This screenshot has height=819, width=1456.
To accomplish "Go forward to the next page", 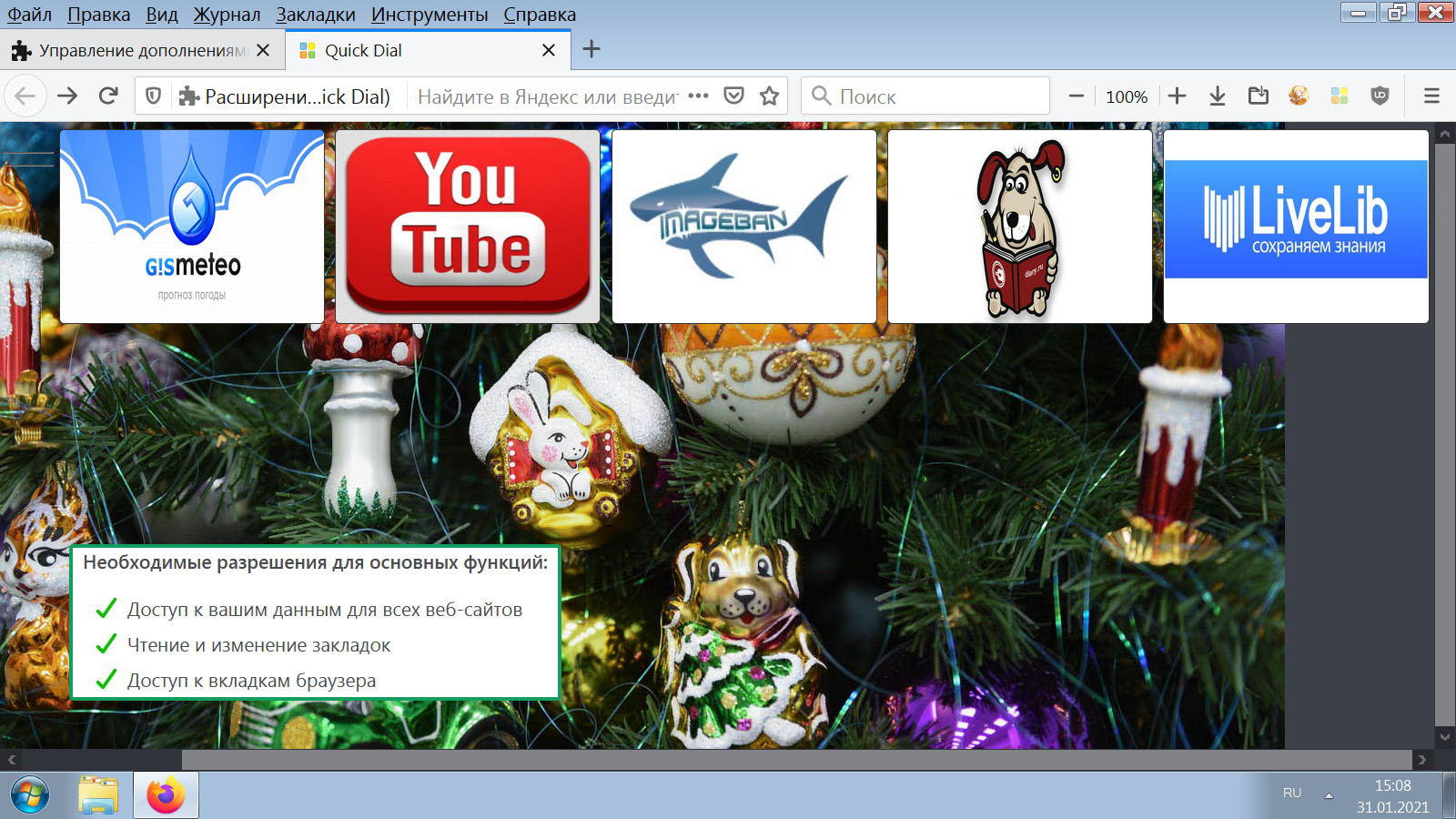I will (x=67, y=96).
